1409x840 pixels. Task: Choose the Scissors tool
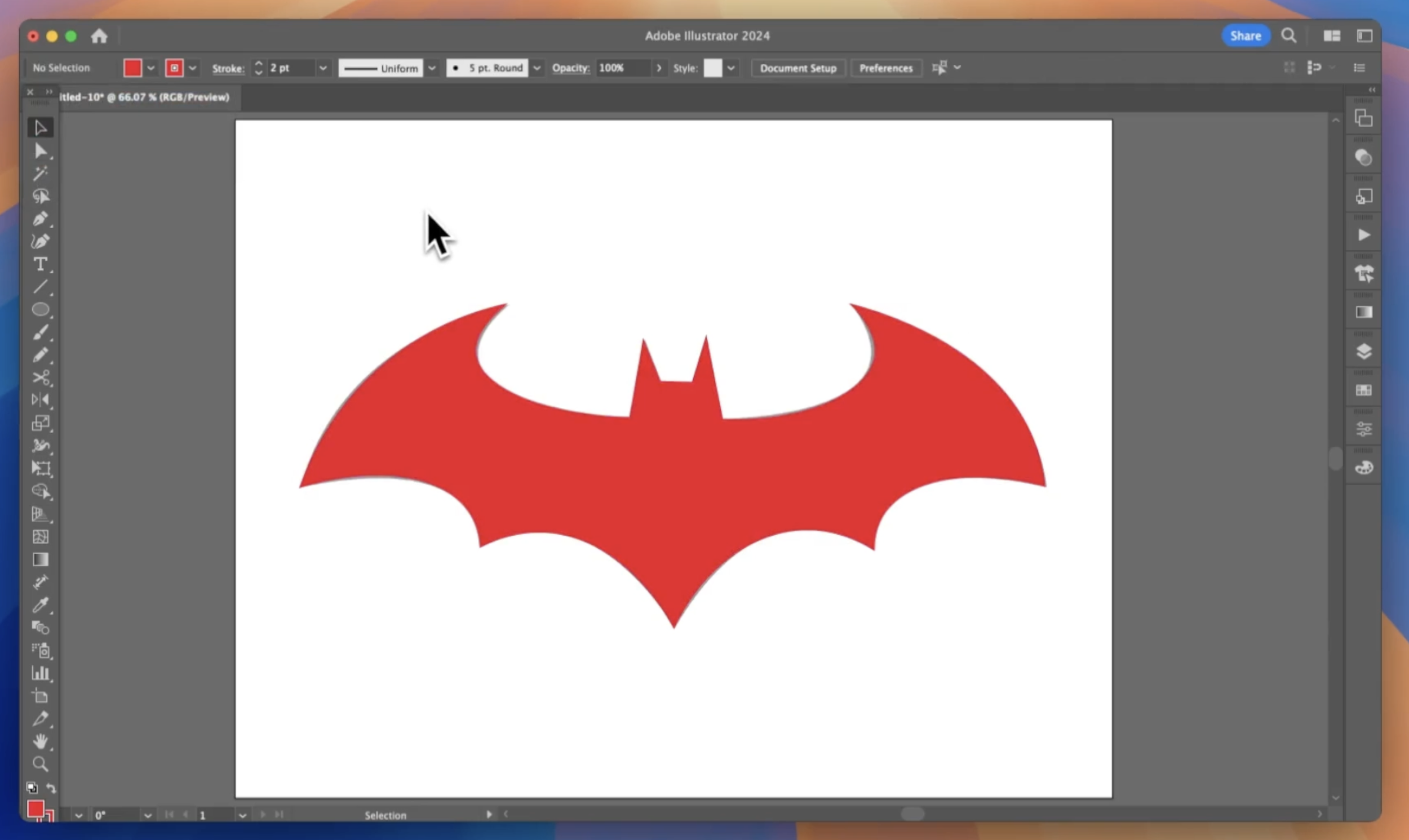point(40,377)
